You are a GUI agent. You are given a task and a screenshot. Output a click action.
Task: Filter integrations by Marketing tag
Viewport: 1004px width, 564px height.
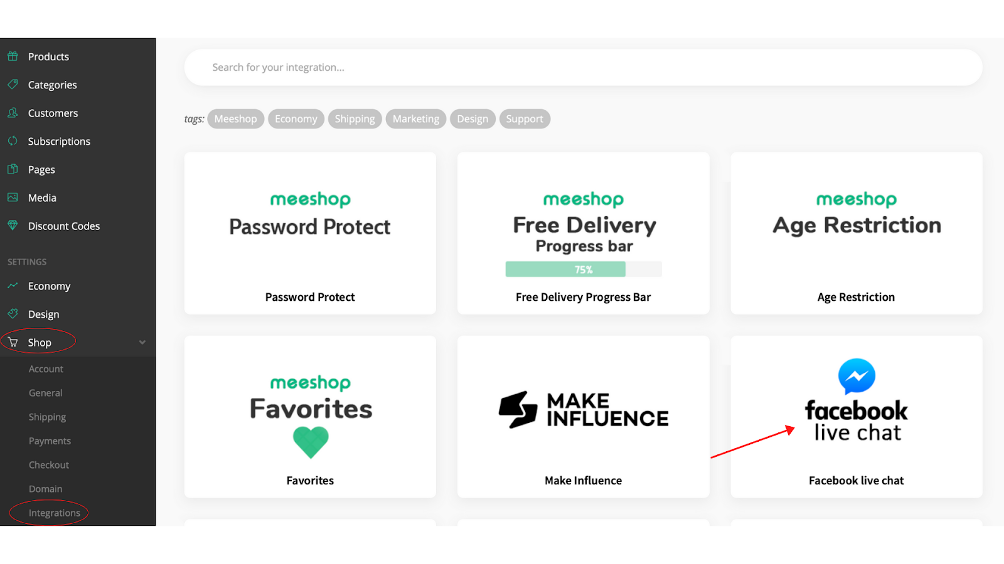(x=416, y=119)
